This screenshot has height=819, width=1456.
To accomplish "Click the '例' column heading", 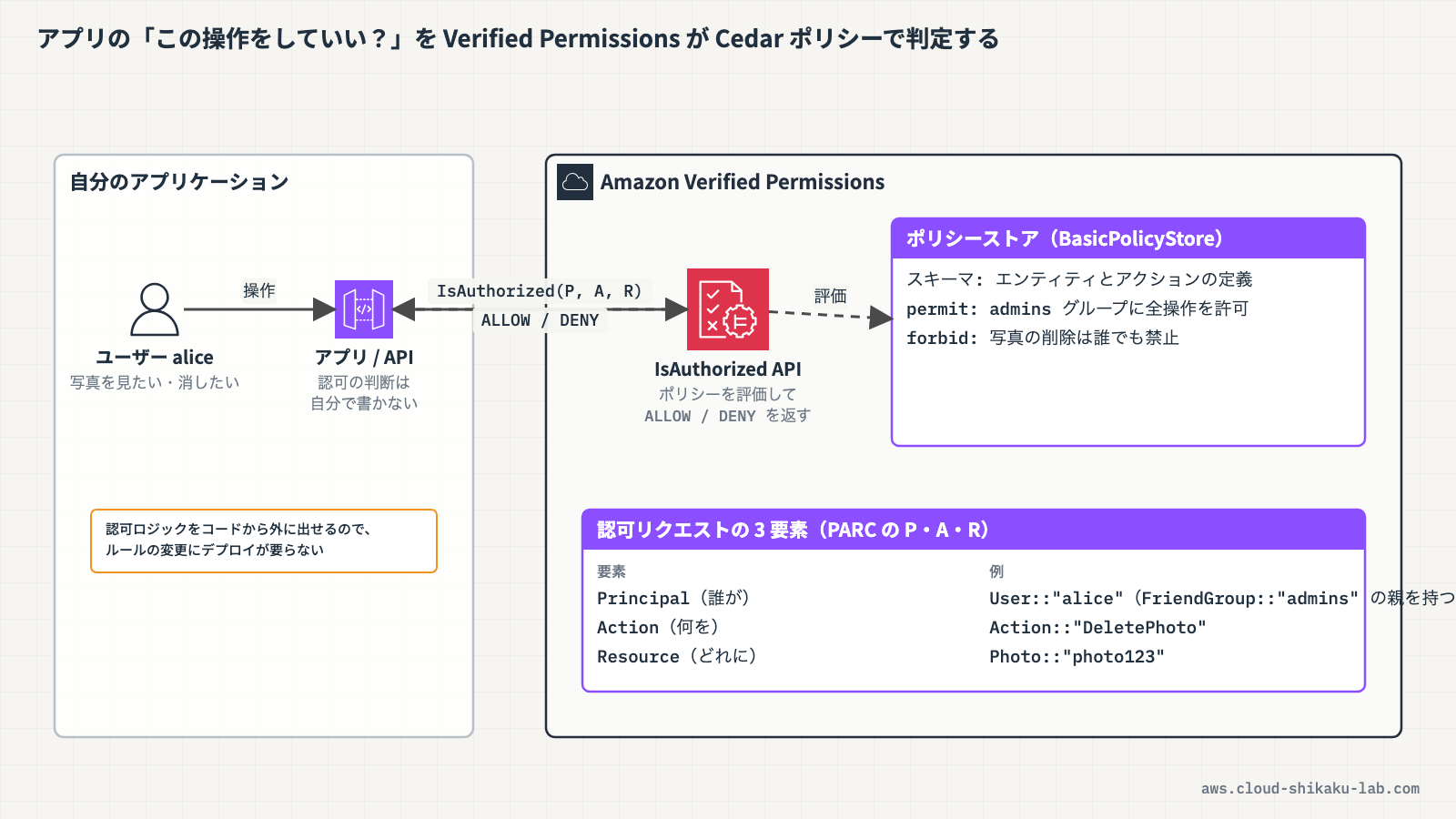I will pyautogui.click(x=996, y=571).
